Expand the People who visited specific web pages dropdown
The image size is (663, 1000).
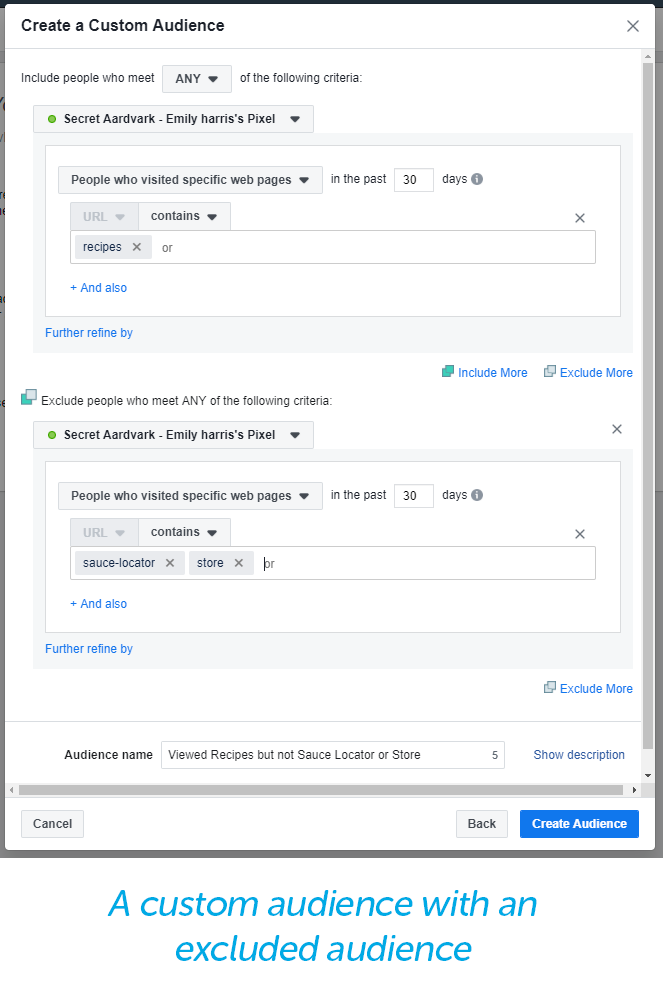pos(190,179)
